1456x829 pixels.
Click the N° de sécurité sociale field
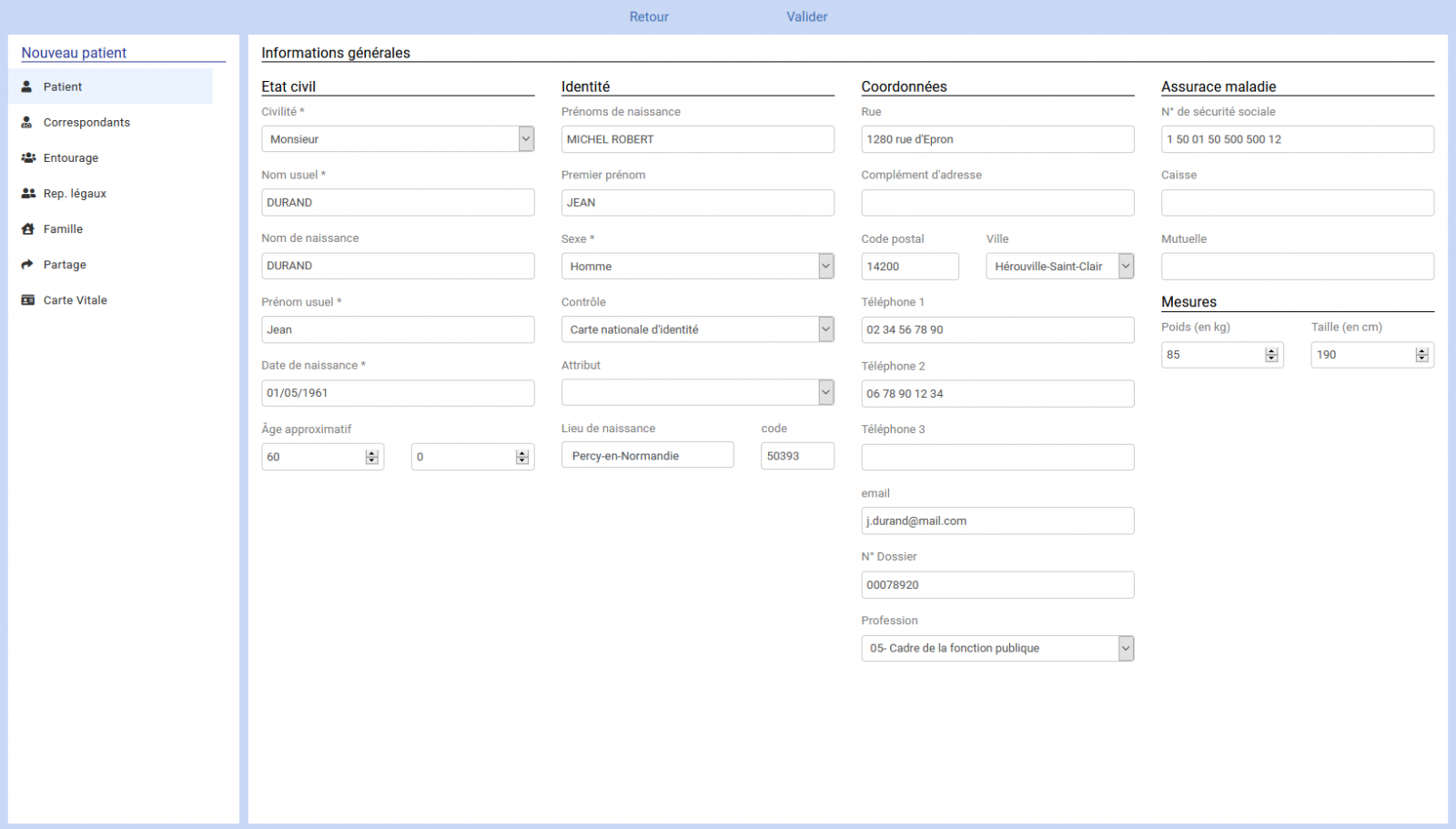pyautogui.click(x=1298, y=139)
